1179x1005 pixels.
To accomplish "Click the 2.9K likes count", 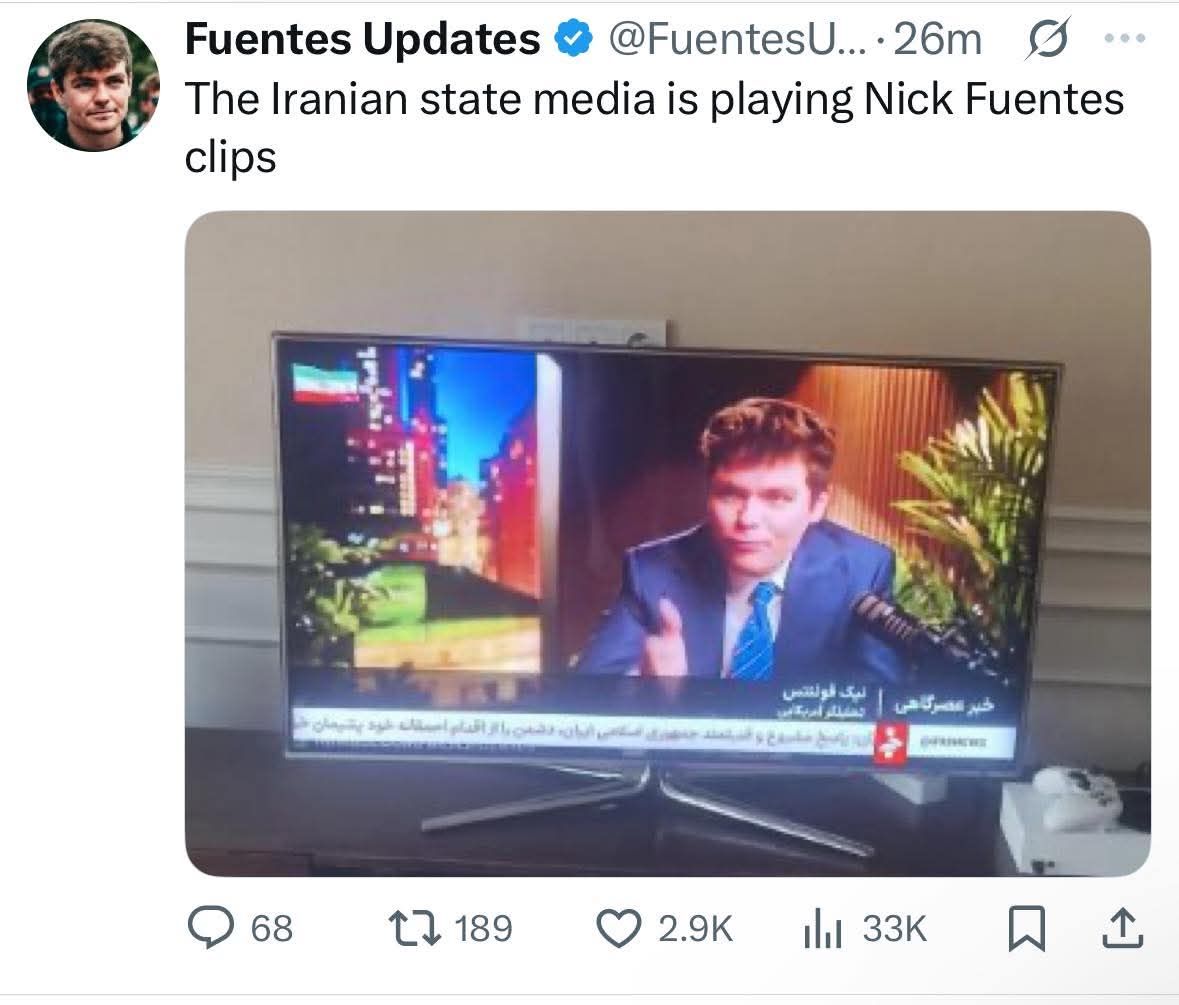I will click(x=696, y=929).
